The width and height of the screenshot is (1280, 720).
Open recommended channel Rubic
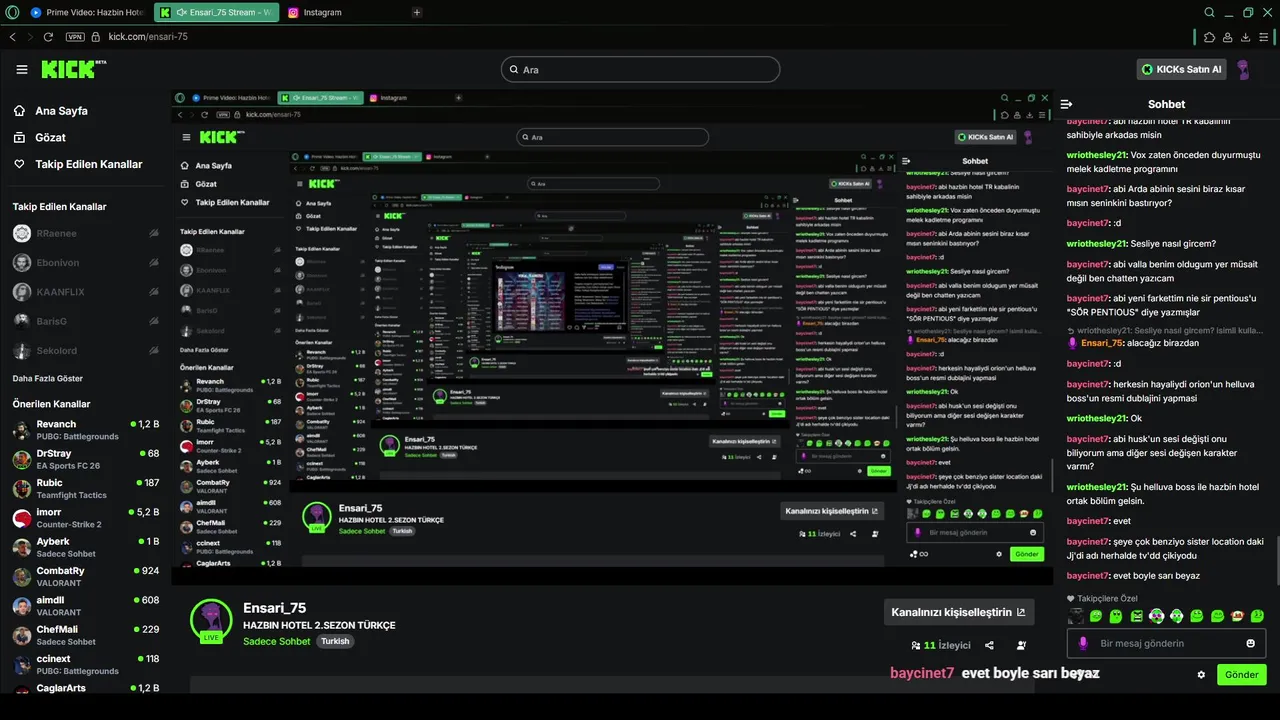pos(84,488)
